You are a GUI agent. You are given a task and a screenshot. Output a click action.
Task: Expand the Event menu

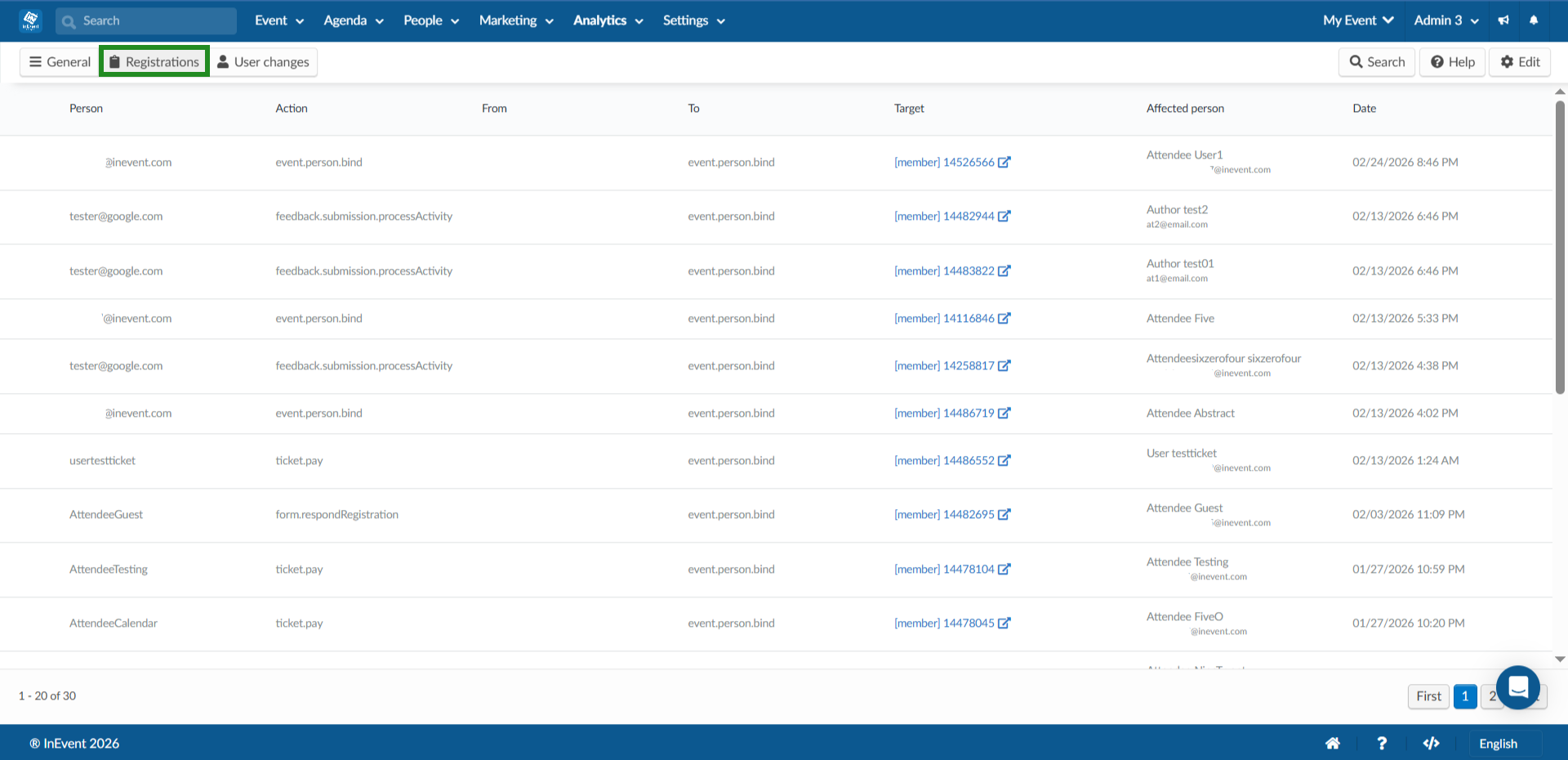click(x=279, y=20)
